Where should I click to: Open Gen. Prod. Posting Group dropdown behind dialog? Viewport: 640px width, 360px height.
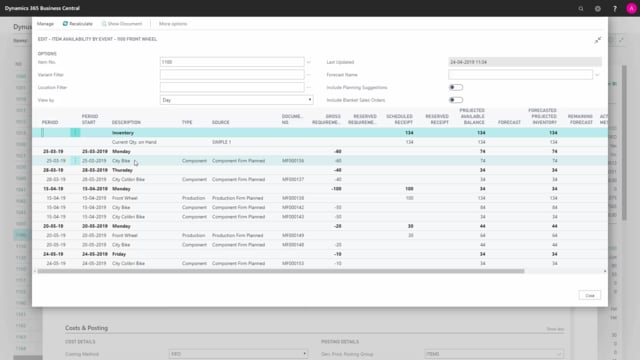494,354
